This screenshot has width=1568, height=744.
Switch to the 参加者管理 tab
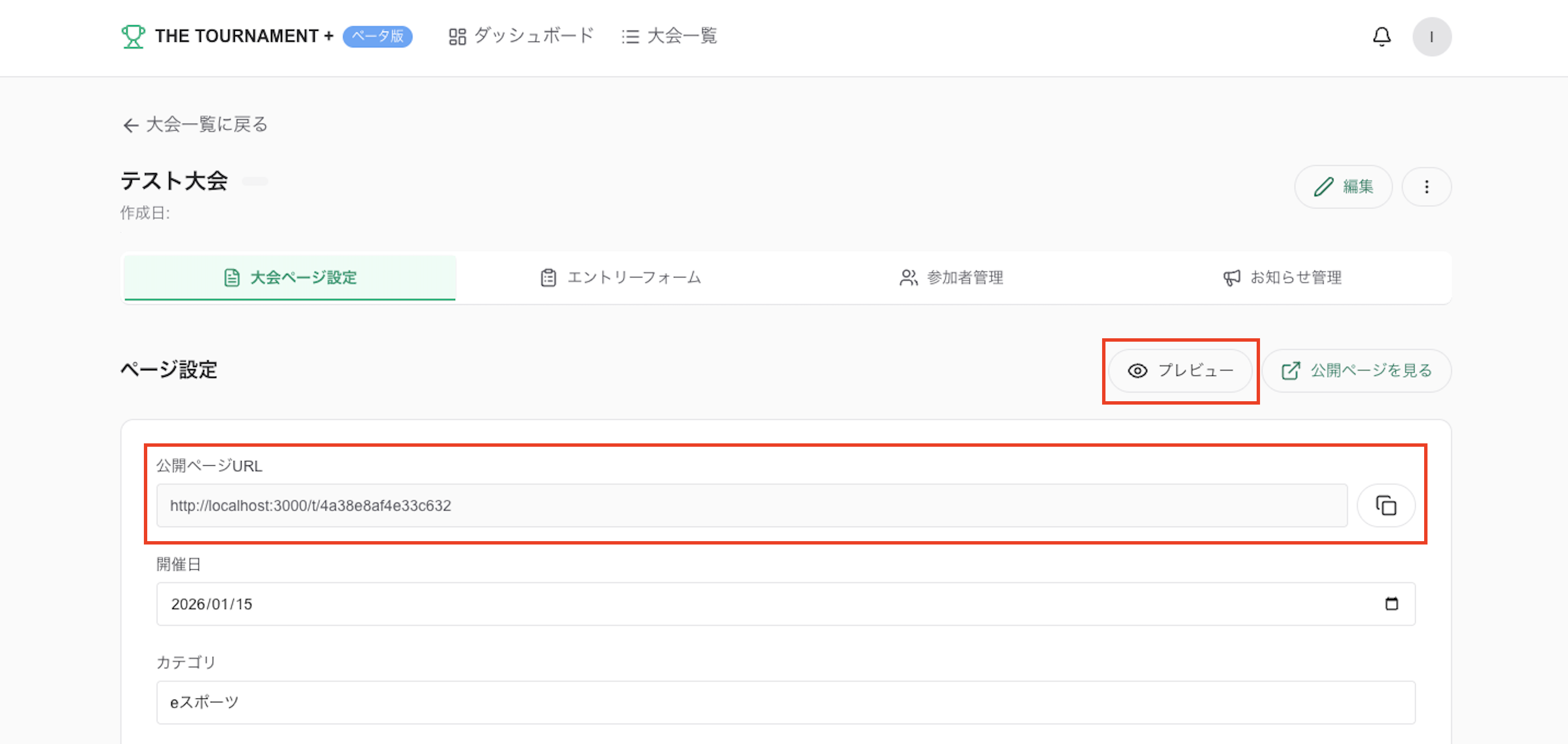click(951, 278)
